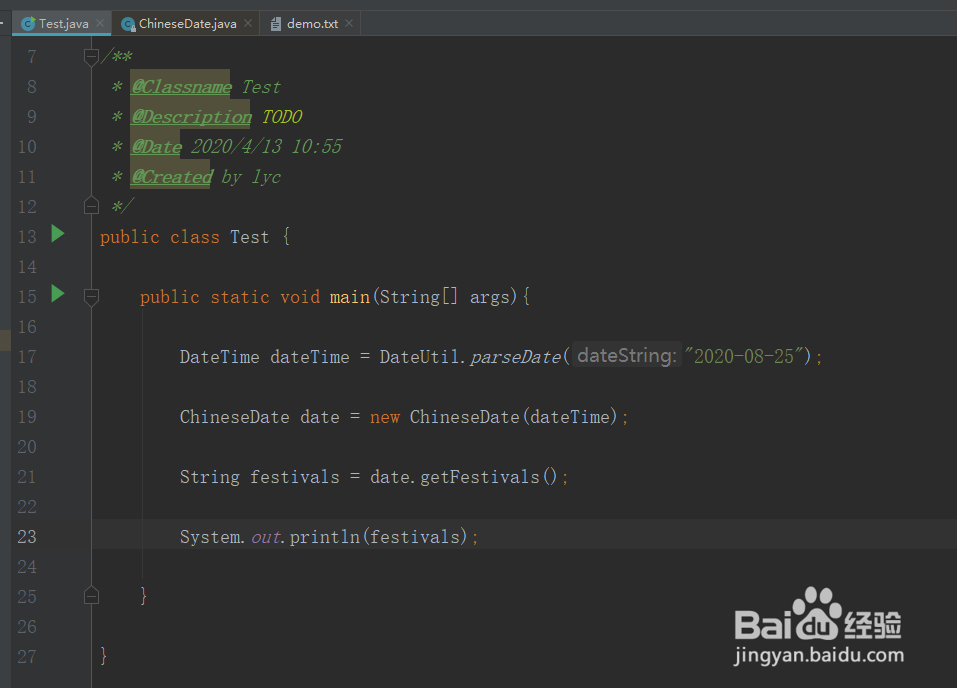Click the DateUtil class reference
The image size is (957, 688).
[x=419, y=357]
